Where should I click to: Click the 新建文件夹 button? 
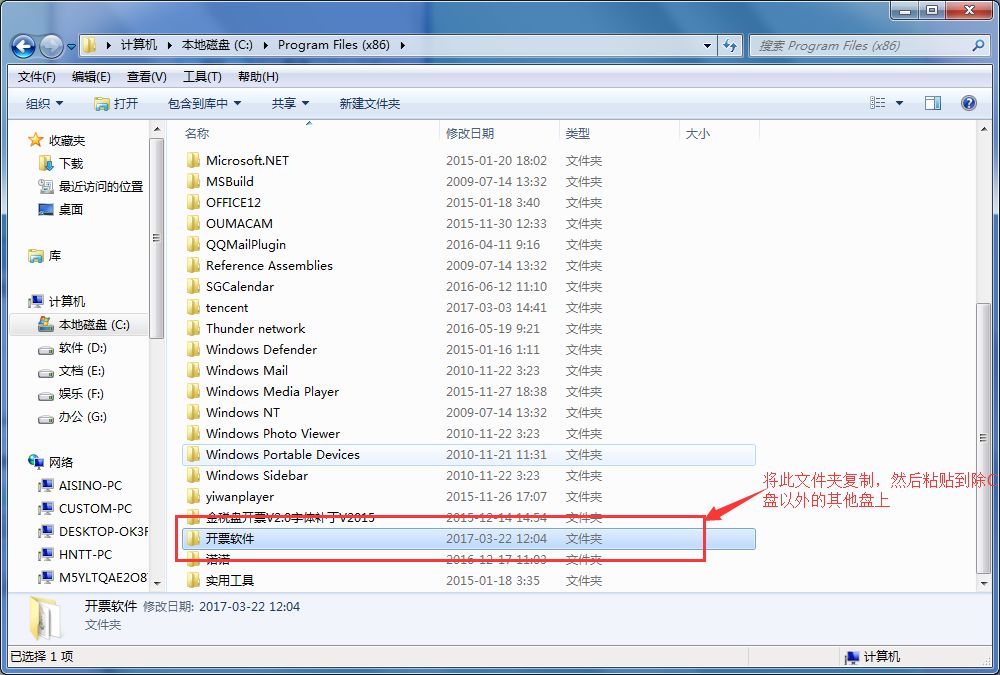coord(369,103)
